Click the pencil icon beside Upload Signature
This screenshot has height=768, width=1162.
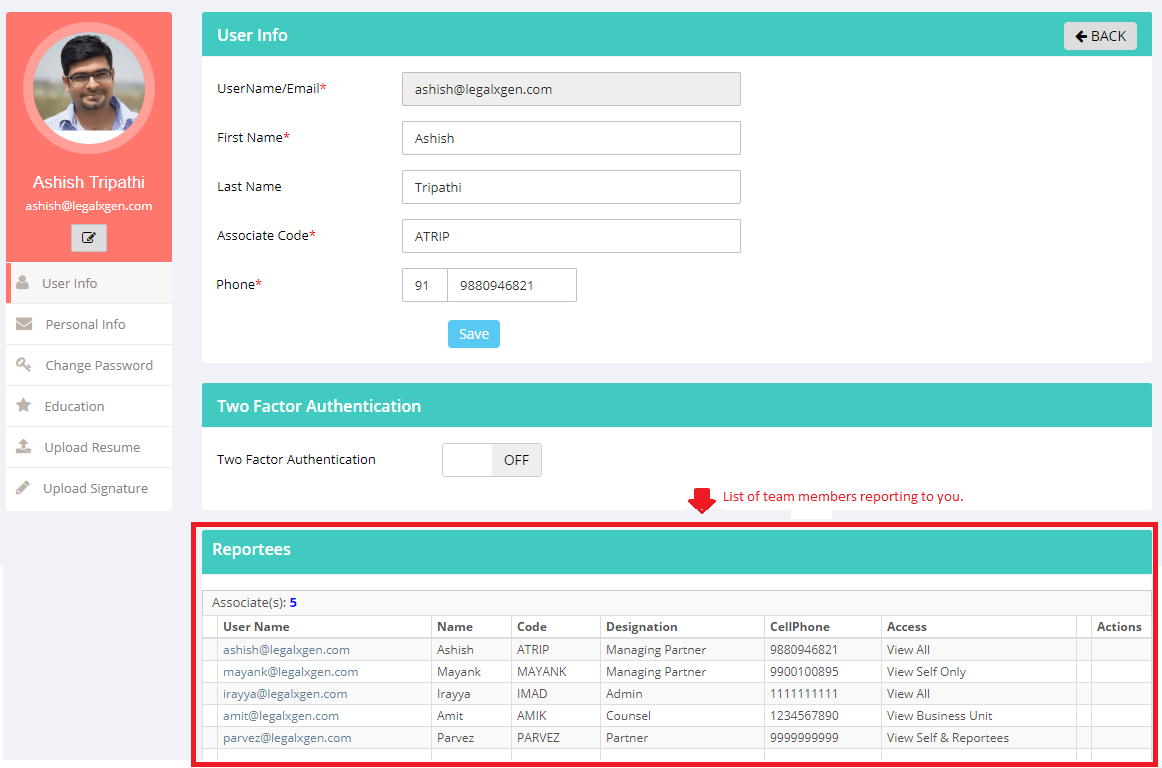(24, 488)
